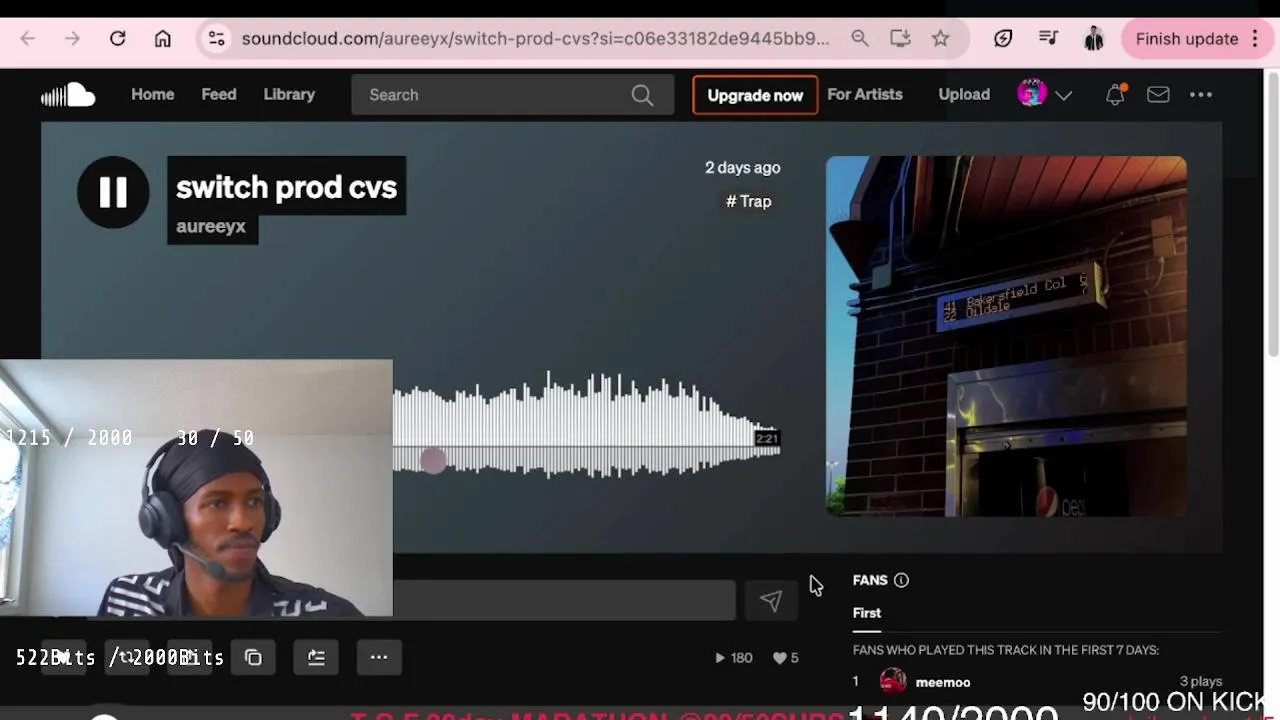1280x720 pixels.
Task: Open the track artwork image
Action: (x=1006, y=336)
